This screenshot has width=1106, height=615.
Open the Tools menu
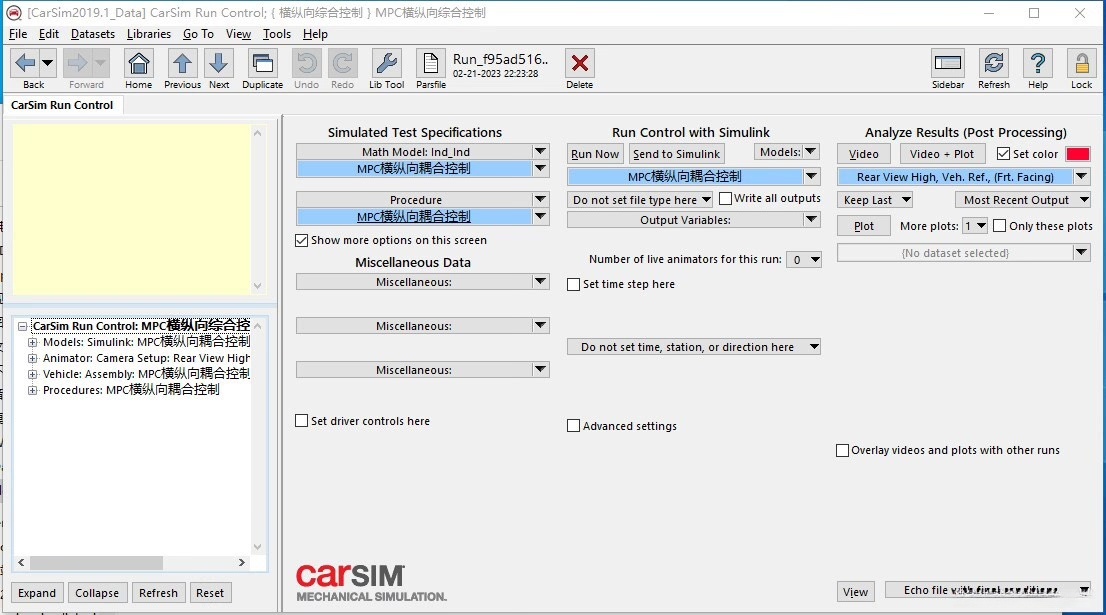click(276, 34)
